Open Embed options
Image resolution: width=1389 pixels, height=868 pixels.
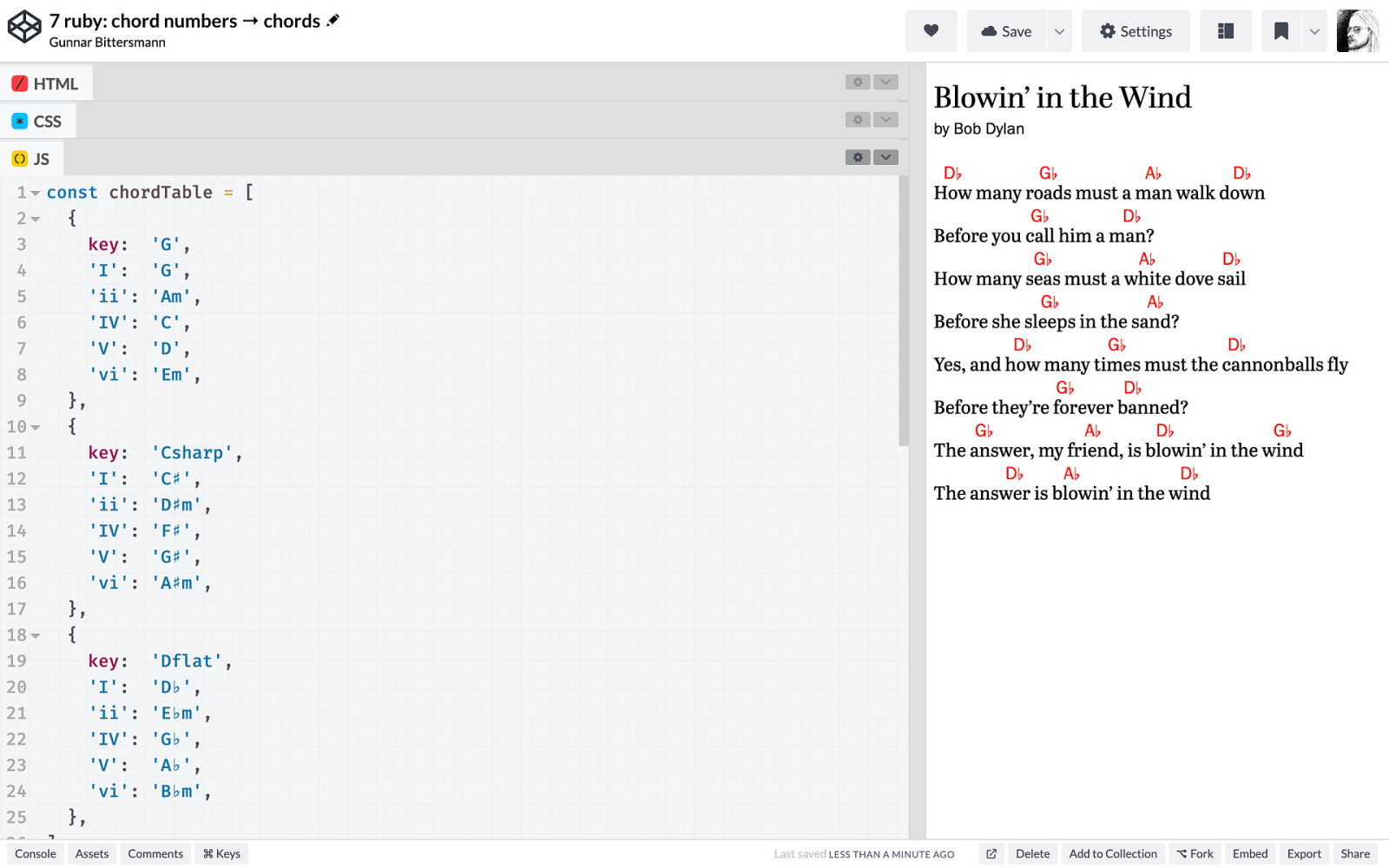click(1250, 854)
